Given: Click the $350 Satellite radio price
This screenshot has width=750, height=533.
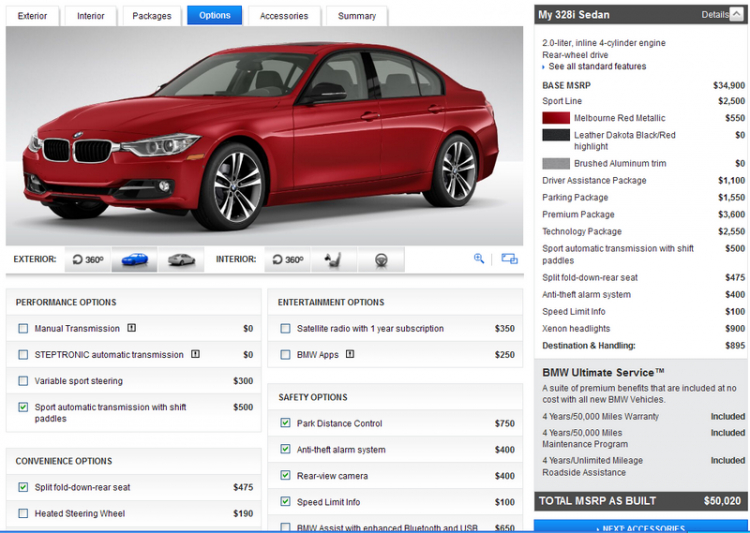Looking at the screenshot, I should pos(505,329).
